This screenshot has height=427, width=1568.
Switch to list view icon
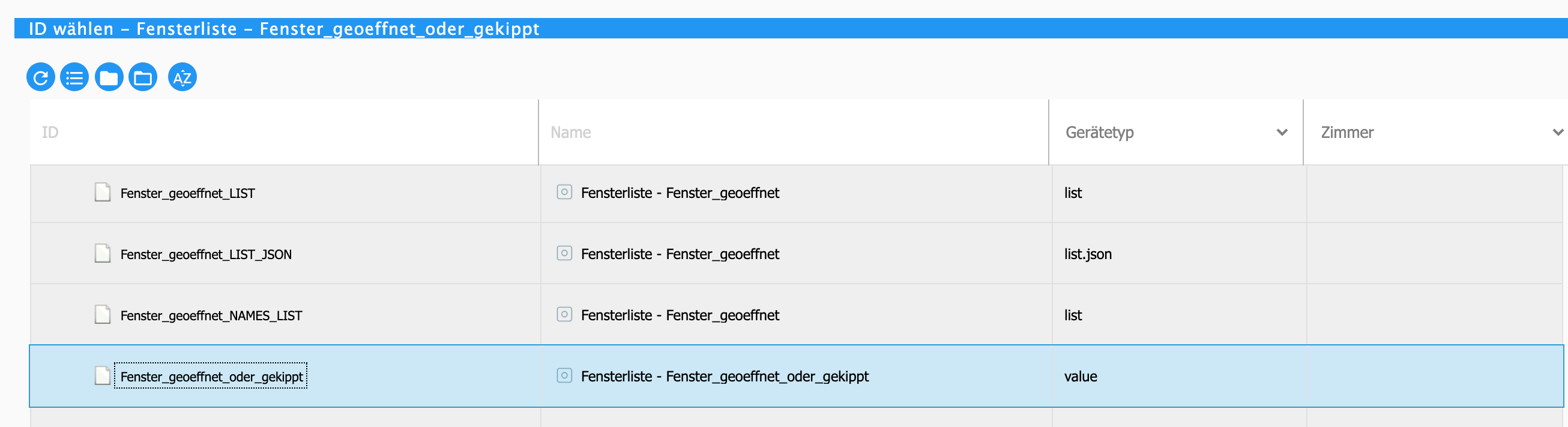(x=75, y=77)
